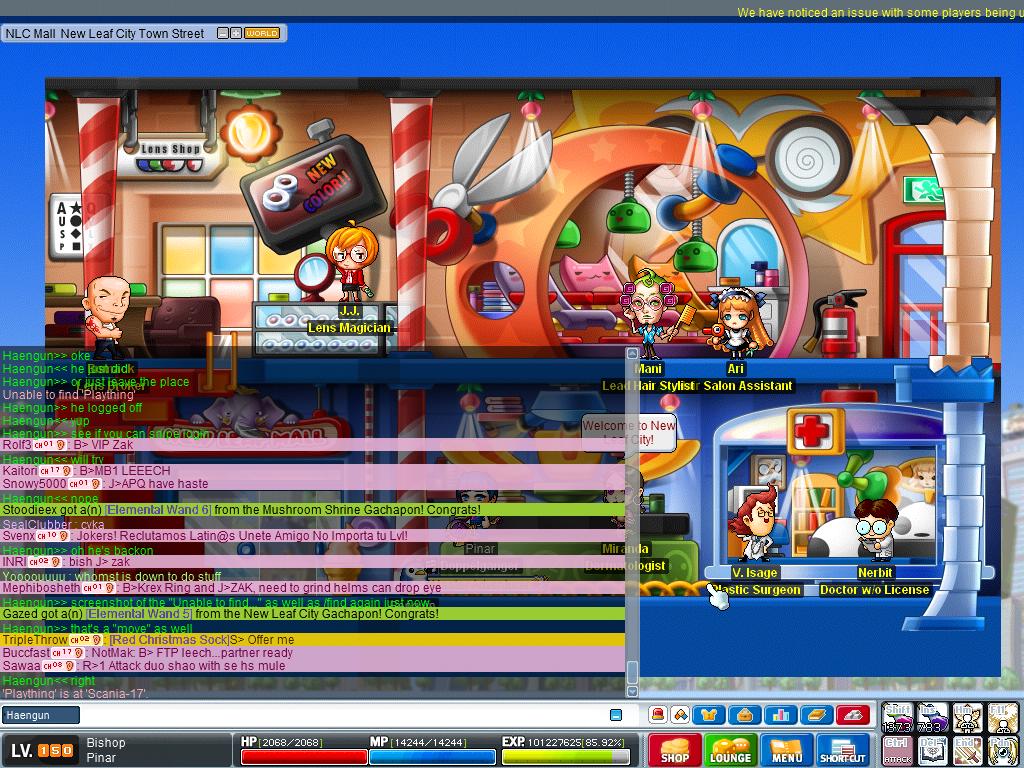Open the SHORT CUT button
Screen dimensions: 1024x768
[x=843, y=750]
